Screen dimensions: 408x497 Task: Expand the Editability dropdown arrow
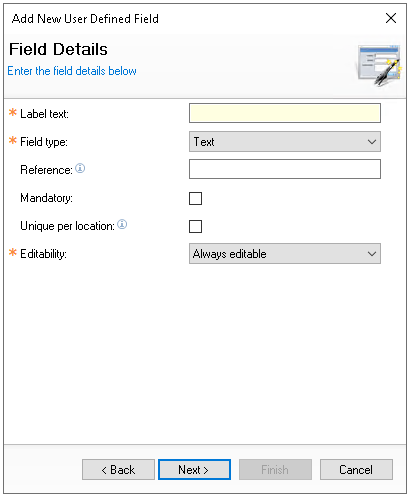[x=372, y=254]
